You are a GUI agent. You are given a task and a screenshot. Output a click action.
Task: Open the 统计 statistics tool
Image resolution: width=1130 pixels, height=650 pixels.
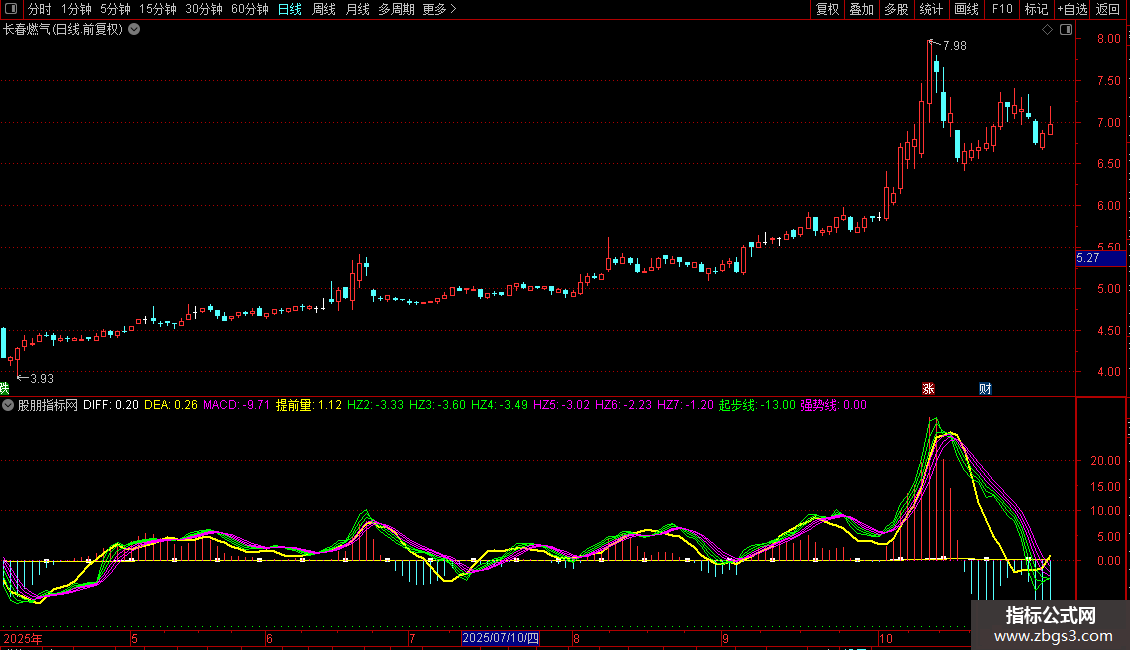[x=931, y=9]
